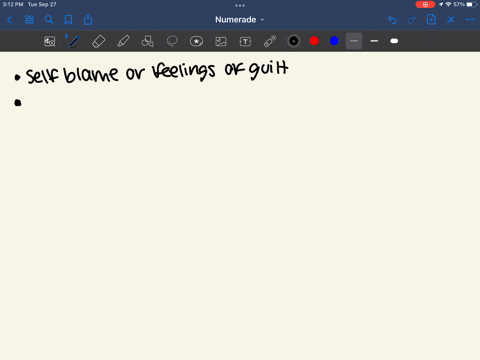Screen dimensions: 480x360
Task: Close the editing toolbar with X
Action: click(x=451, y=20)
